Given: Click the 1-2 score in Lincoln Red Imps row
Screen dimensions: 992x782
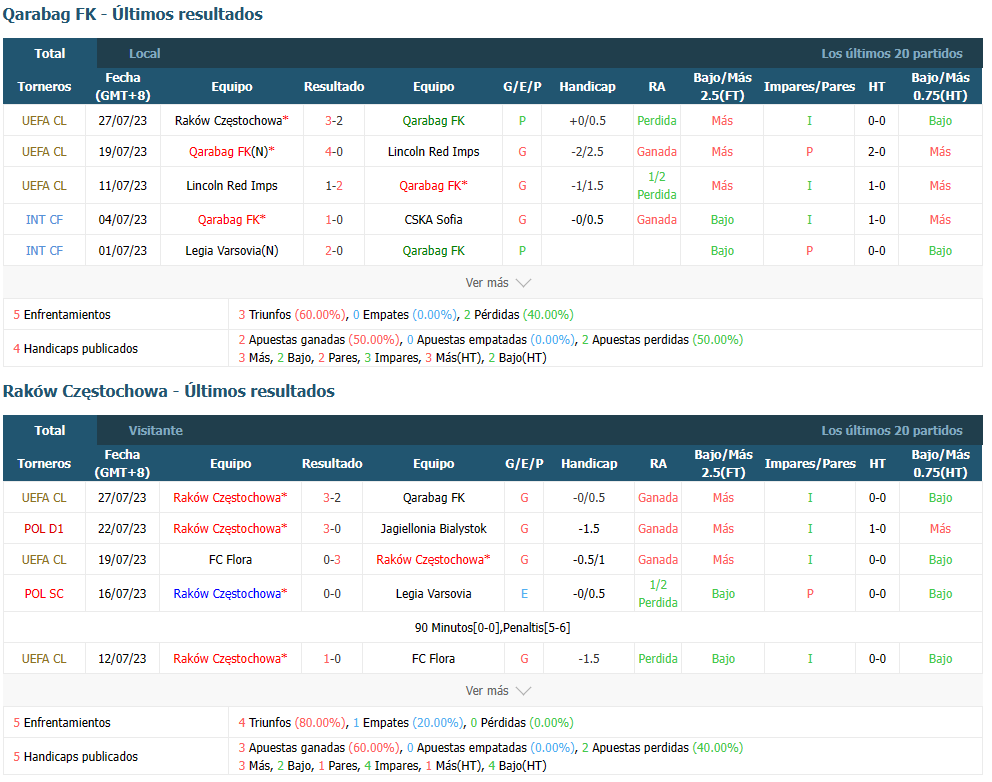Looking at the screenshot, I should tap(334, 186).
